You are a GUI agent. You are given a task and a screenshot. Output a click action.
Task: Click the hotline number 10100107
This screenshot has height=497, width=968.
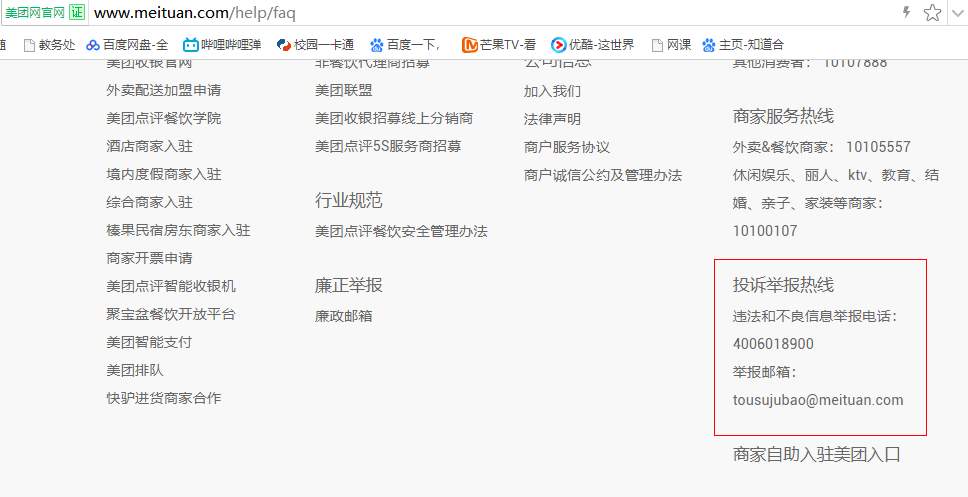pyautogui.click(x=765, y=231)
